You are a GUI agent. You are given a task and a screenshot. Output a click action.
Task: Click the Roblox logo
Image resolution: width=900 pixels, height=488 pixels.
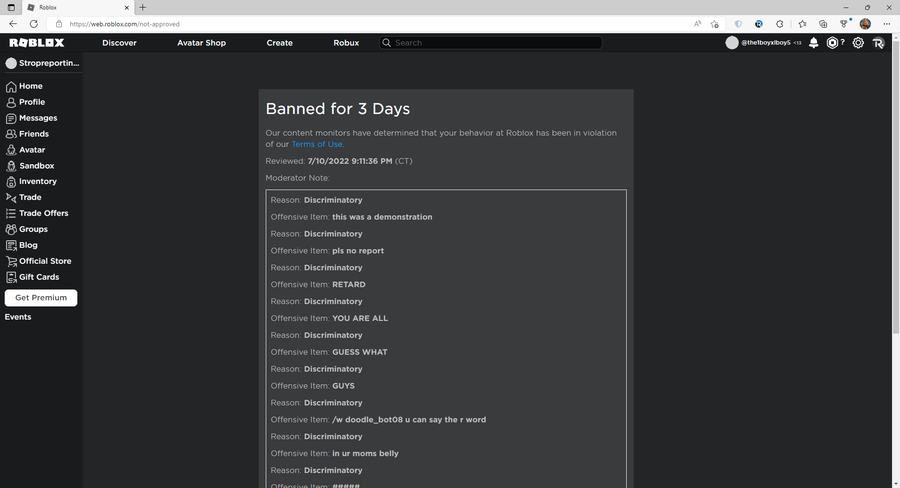(37, 42)
